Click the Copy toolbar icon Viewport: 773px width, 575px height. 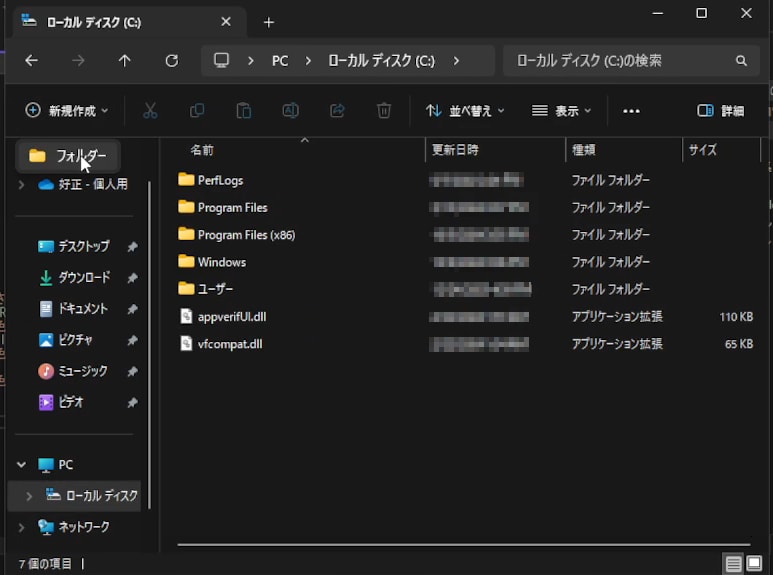point(197,110)
